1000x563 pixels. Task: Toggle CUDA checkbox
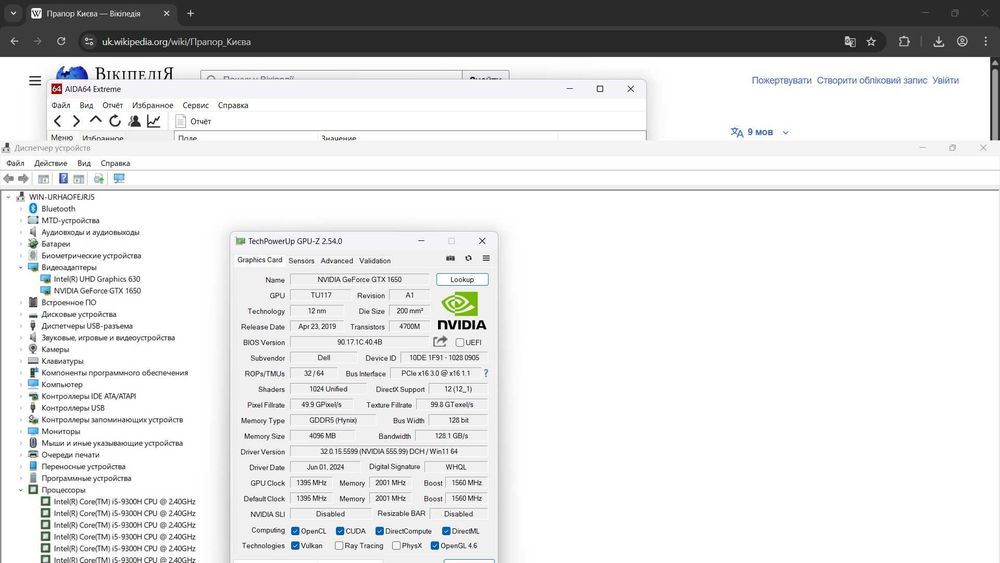(x=340, y=530)
